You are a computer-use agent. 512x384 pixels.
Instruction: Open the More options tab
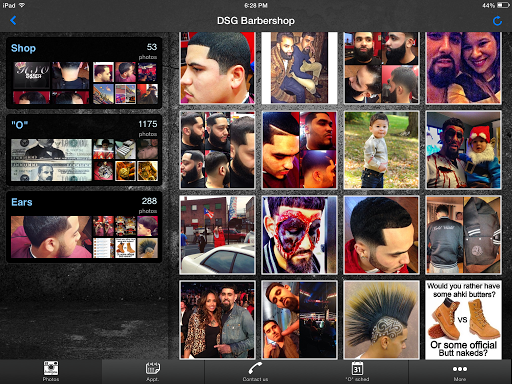point(460,371)
